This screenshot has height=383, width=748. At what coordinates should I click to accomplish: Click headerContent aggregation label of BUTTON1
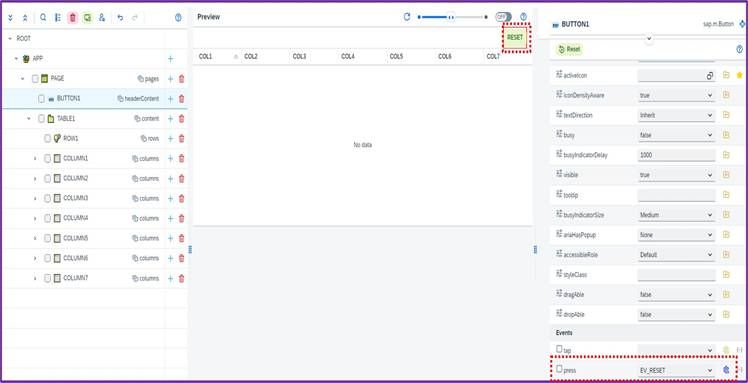click(142, 99)
